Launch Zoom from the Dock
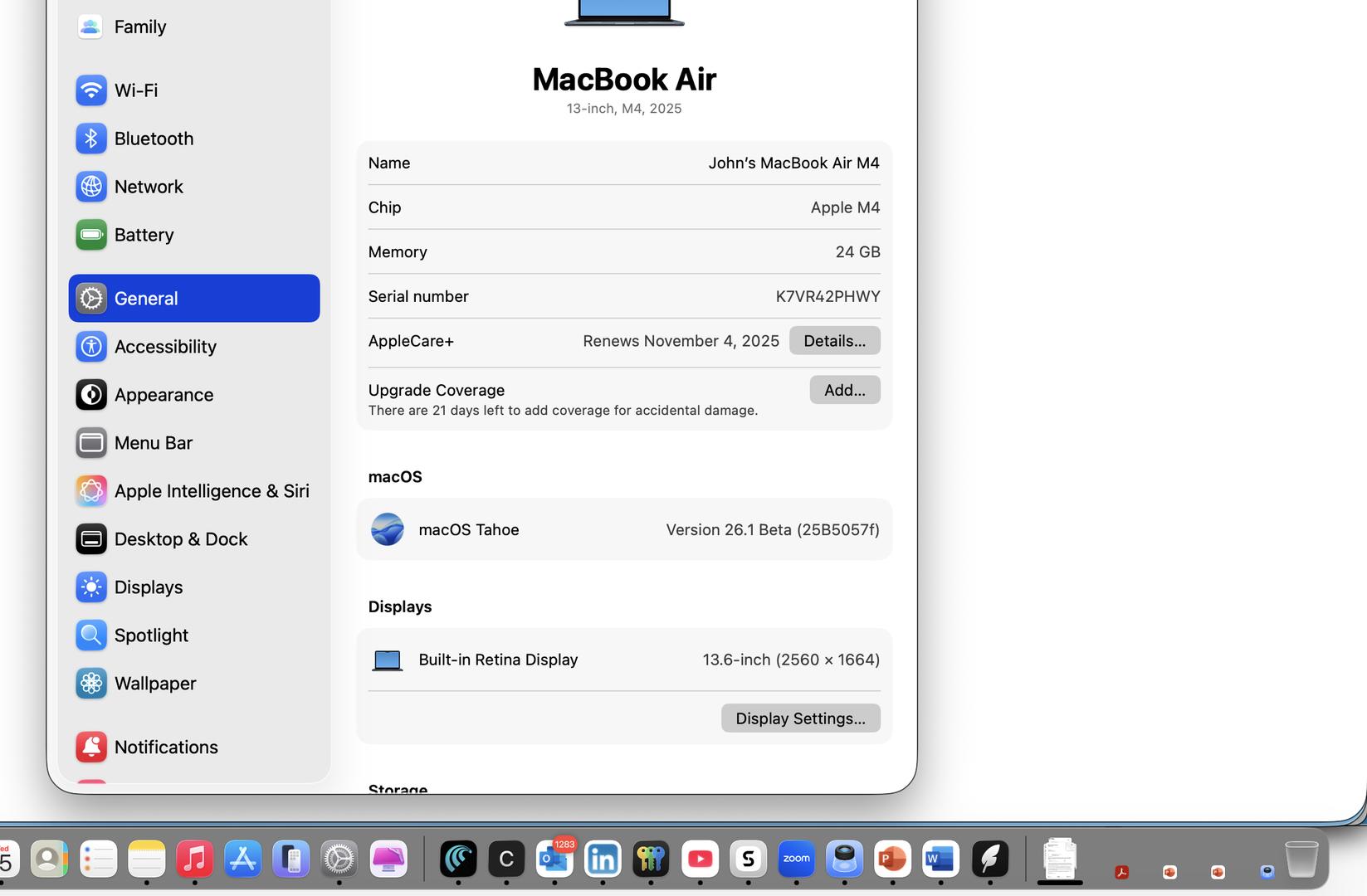 click(796, 859)
